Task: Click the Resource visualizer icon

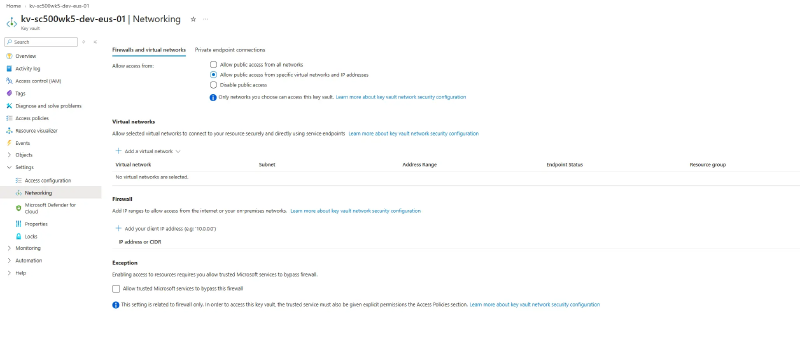Action: click(9, 131)
